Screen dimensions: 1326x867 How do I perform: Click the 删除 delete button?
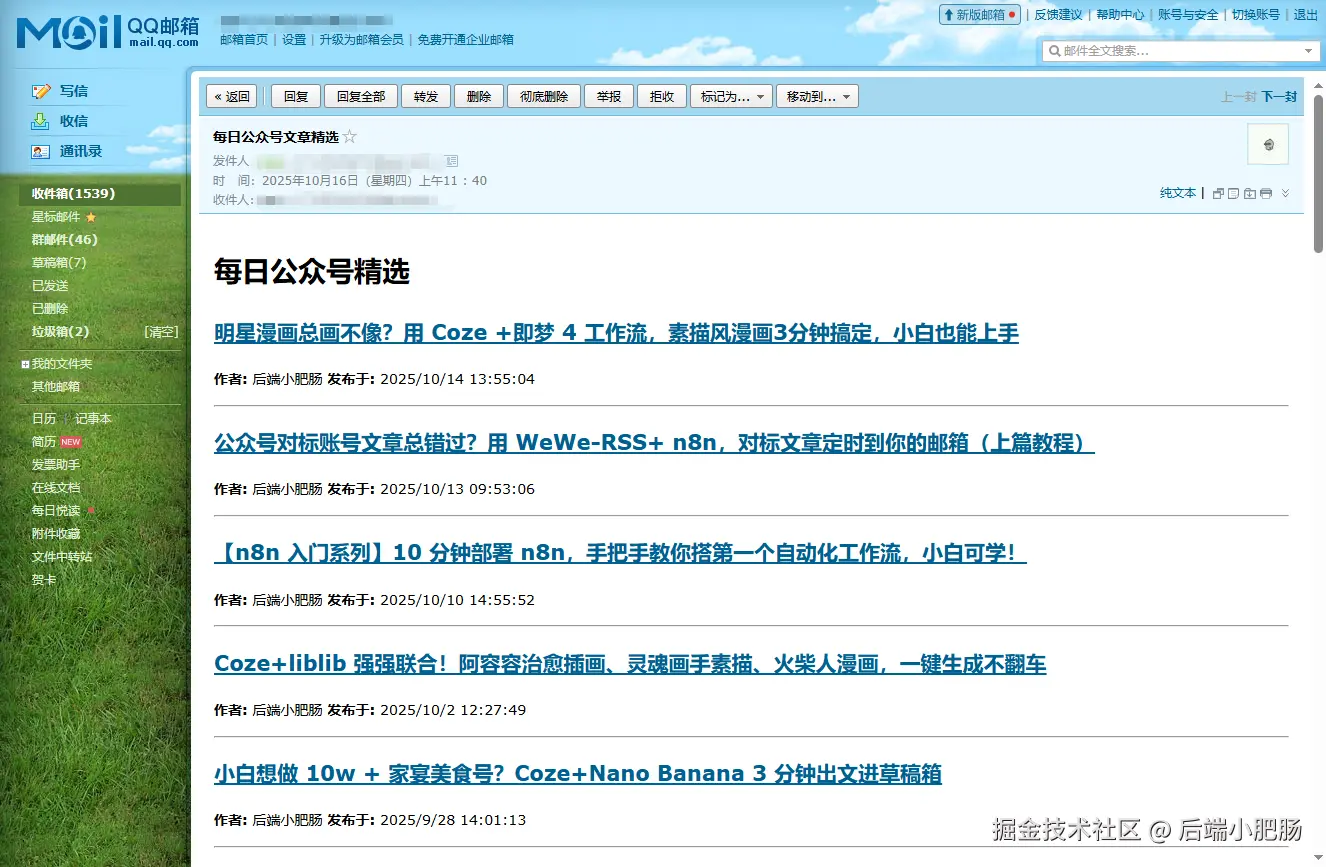(x=479, y=96)
